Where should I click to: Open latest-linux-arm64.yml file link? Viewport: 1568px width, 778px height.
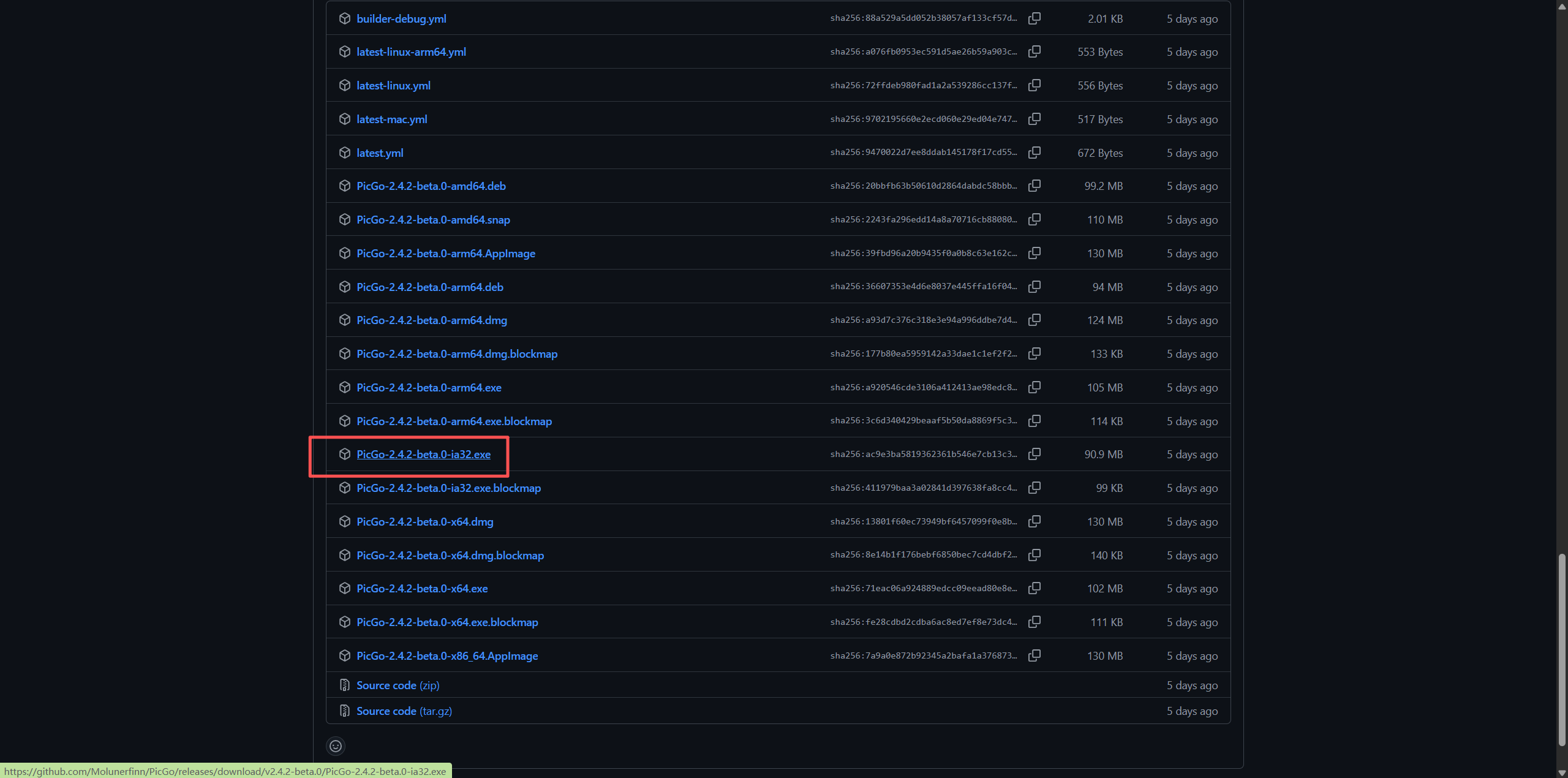tap(411, 52)
